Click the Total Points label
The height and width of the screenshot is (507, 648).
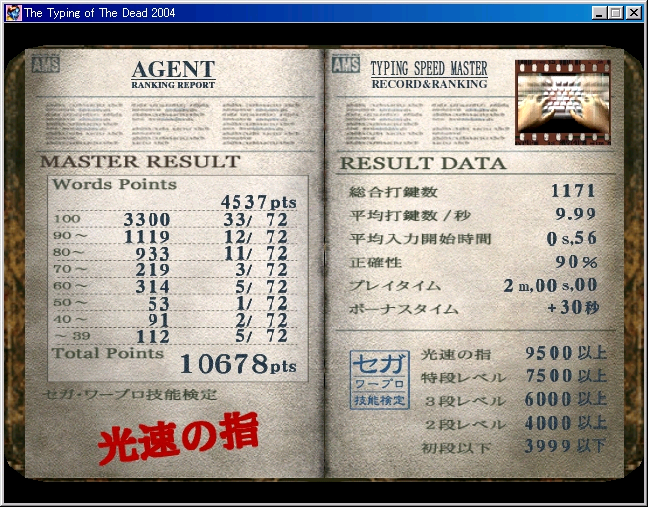[x=108, y=353]
